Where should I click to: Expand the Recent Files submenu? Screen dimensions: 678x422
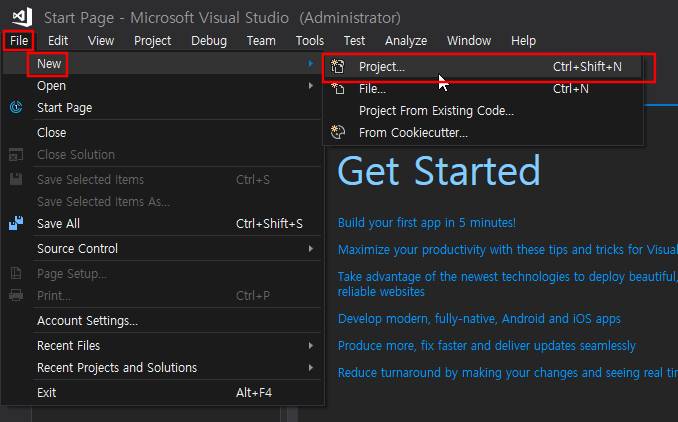pos(311,346)
